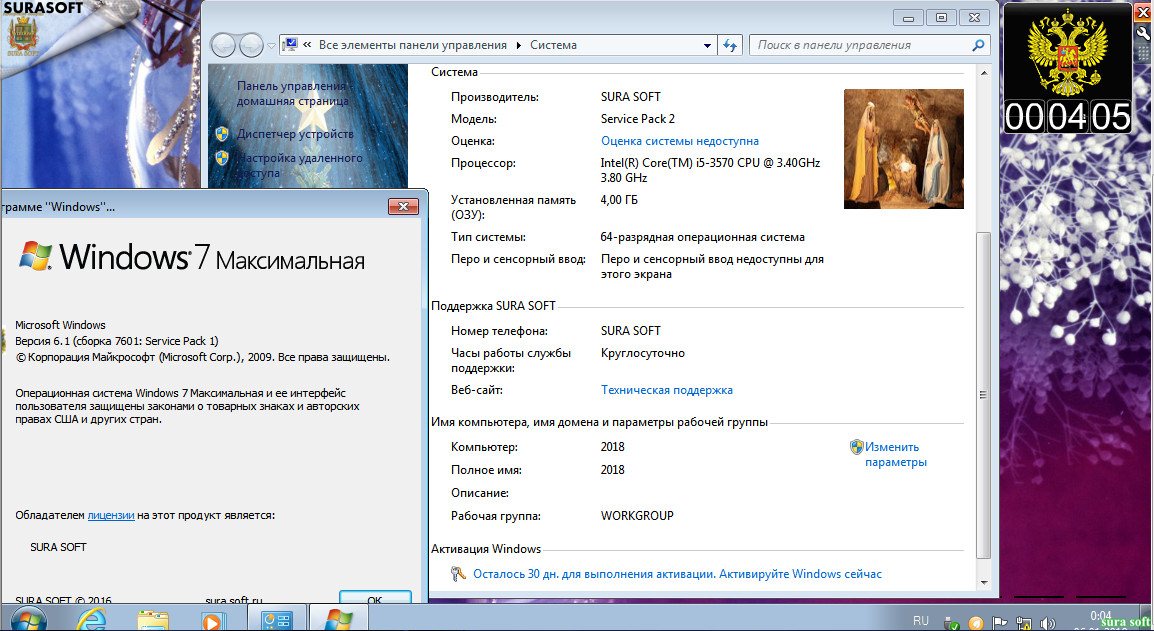Open the volume speaker tray icon

[1047, 624]
